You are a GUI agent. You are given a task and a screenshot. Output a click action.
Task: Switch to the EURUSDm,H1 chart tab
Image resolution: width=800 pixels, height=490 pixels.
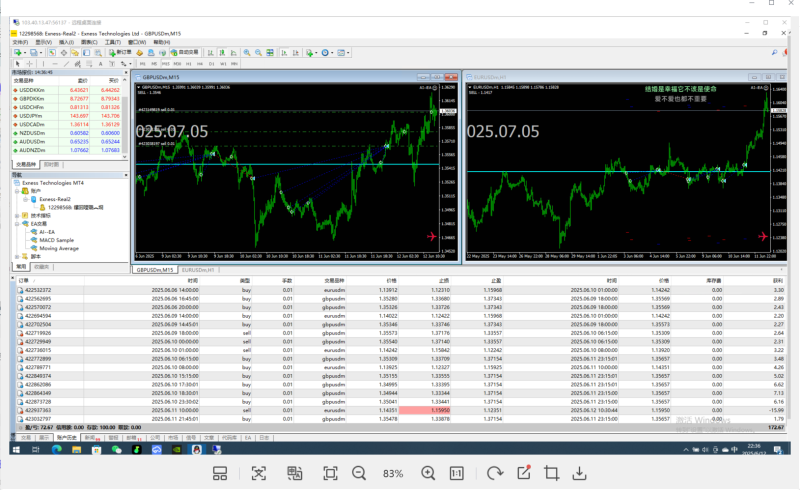197,270
